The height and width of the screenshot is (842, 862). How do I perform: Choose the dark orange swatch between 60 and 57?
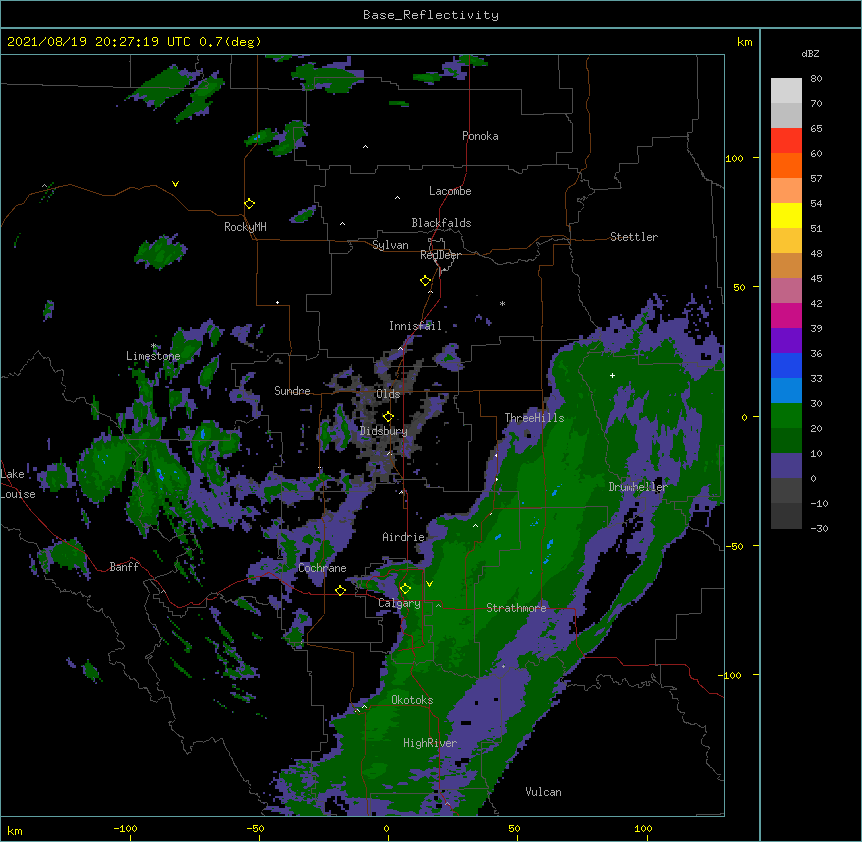coord(786,165)
